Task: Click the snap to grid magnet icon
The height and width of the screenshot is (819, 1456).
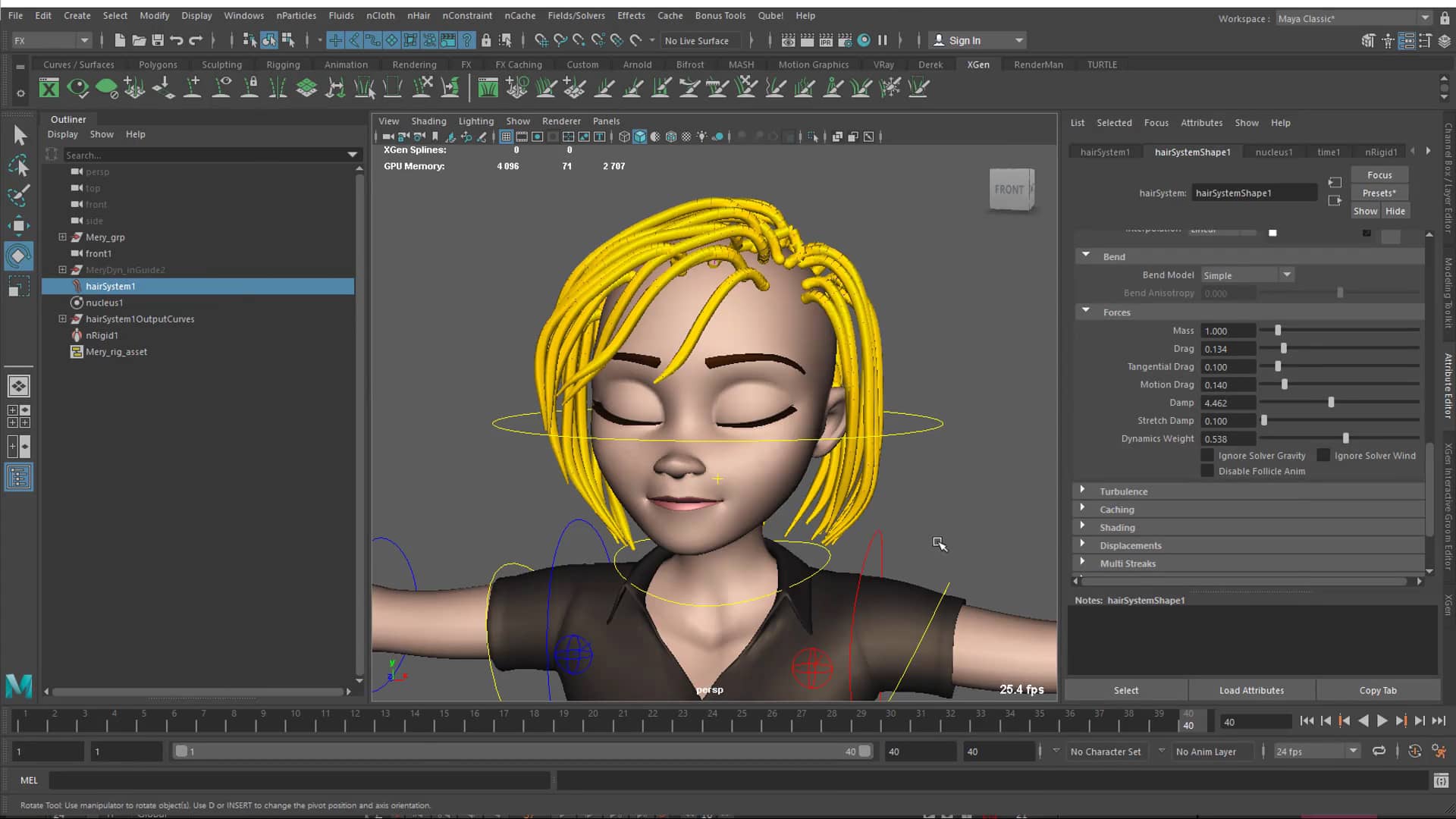Action: tap(335, 40)
